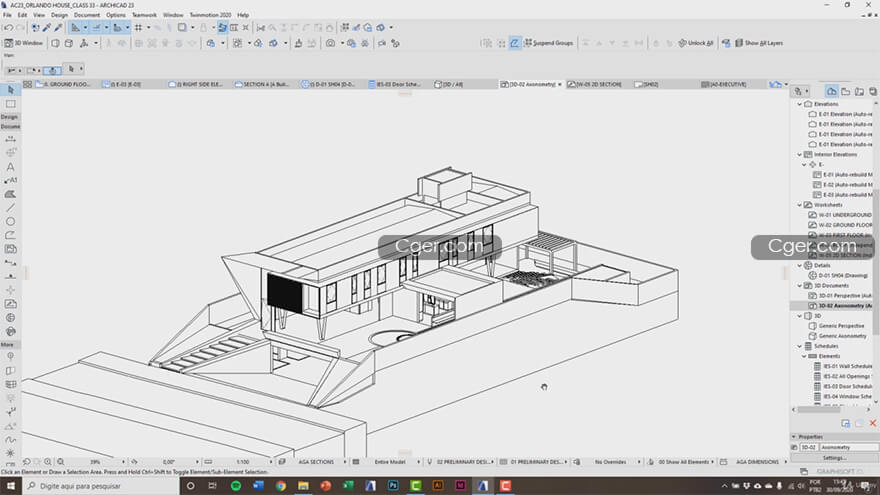This screenshot has width=880, height=495.
Task: Click the Settings button in Properties panel
Action: click(x=835, y=459)
